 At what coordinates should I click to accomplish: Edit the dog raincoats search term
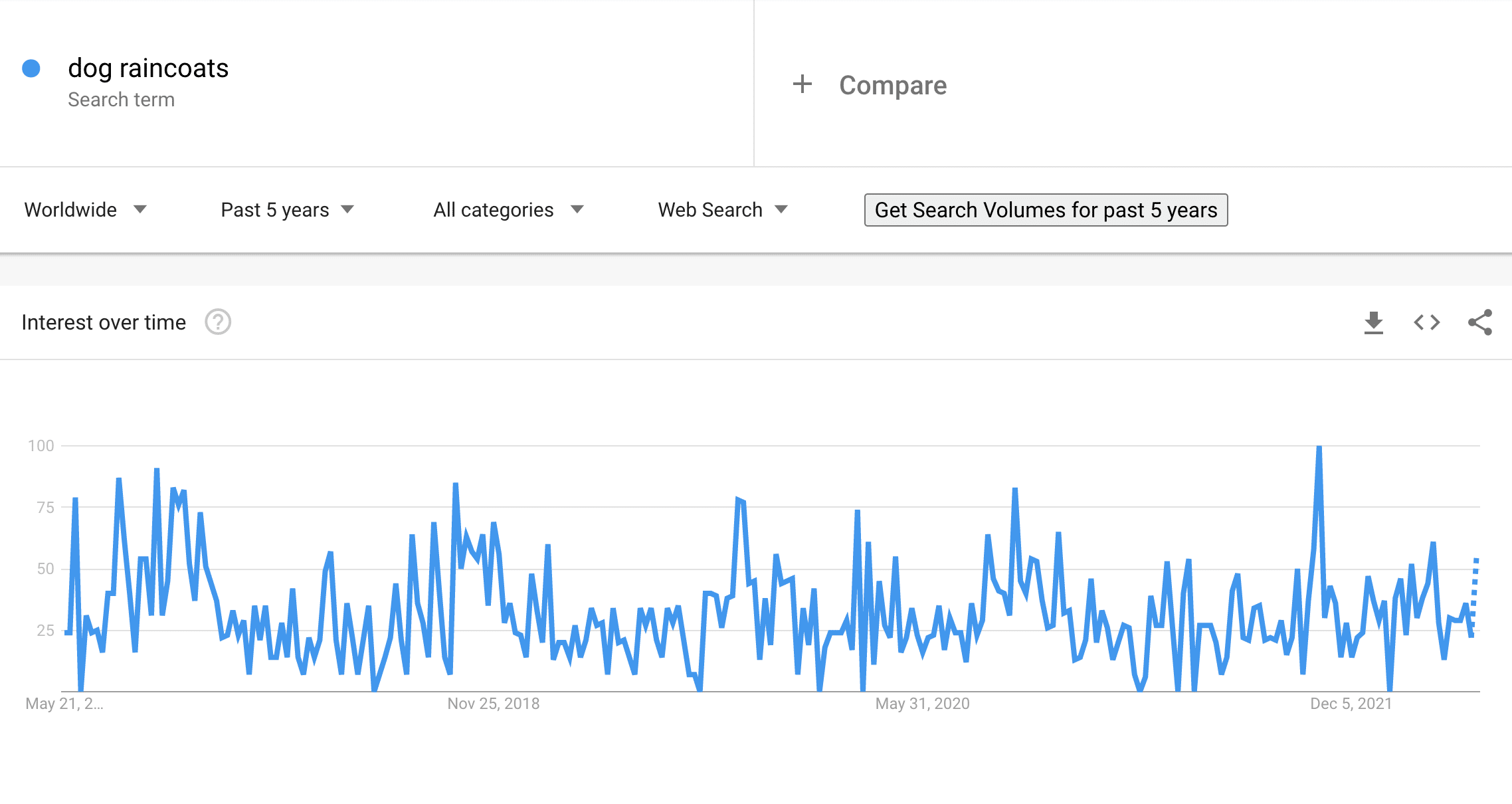148,68
